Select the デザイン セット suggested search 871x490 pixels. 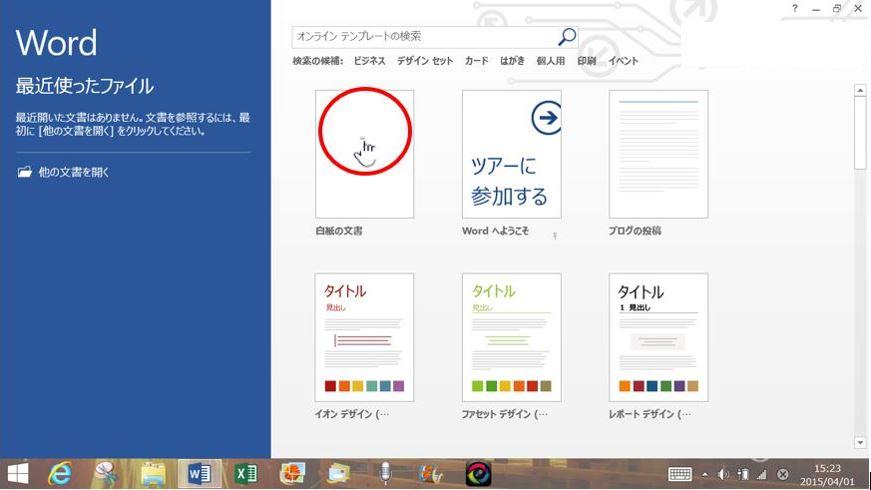pyautogui.click(x=424, y=61)
